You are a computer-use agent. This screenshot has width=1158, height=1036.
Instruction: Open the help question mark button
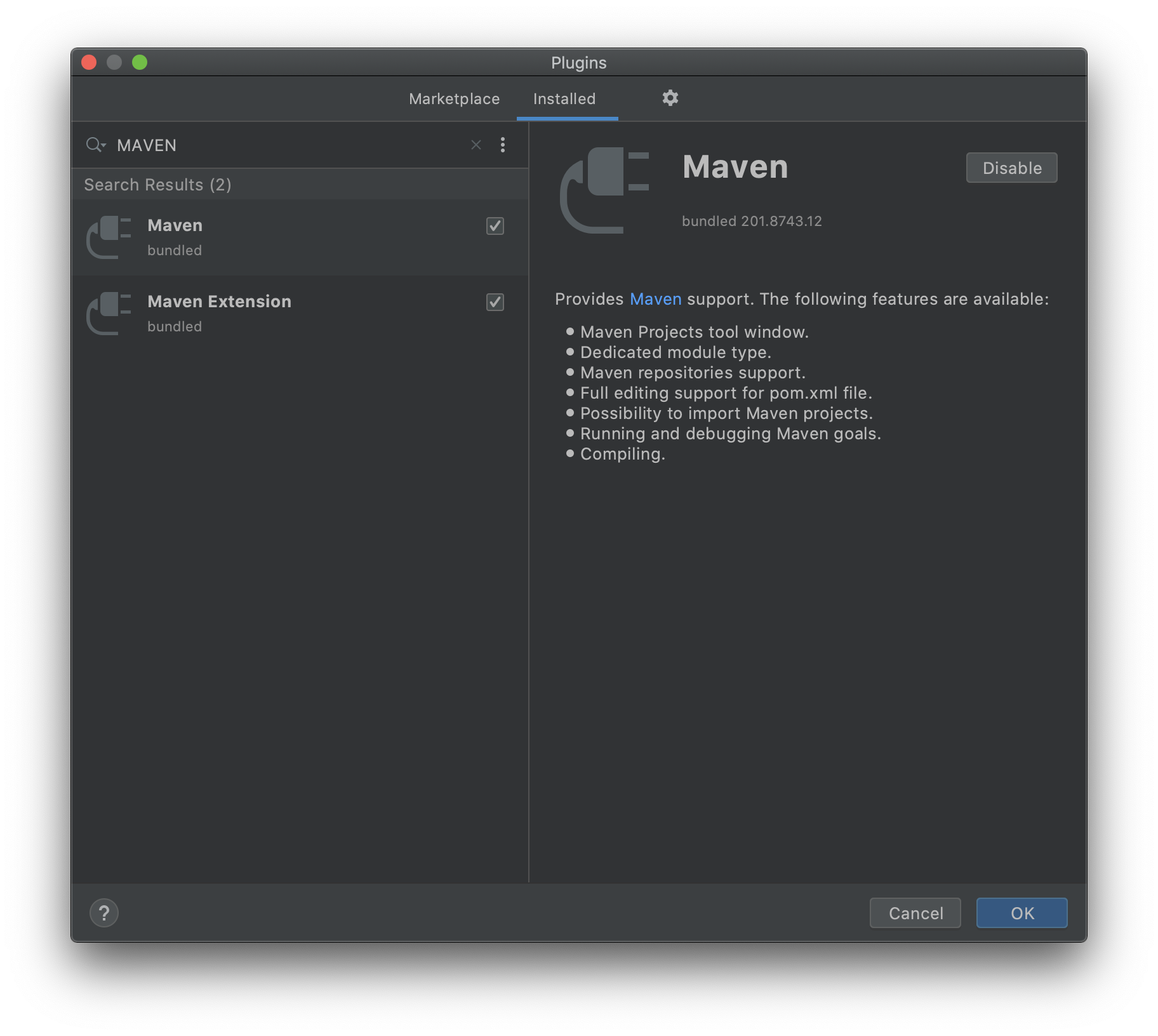pos(104,913)
